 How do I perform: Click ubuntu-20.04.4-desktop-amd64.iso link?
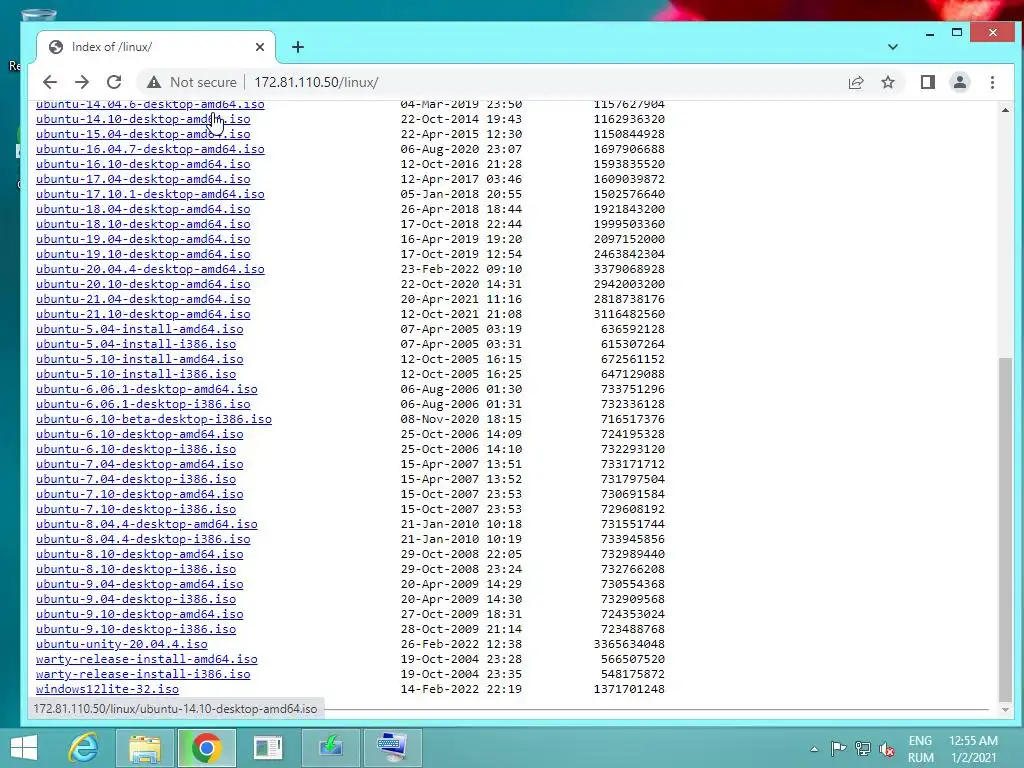coord(150,269)
